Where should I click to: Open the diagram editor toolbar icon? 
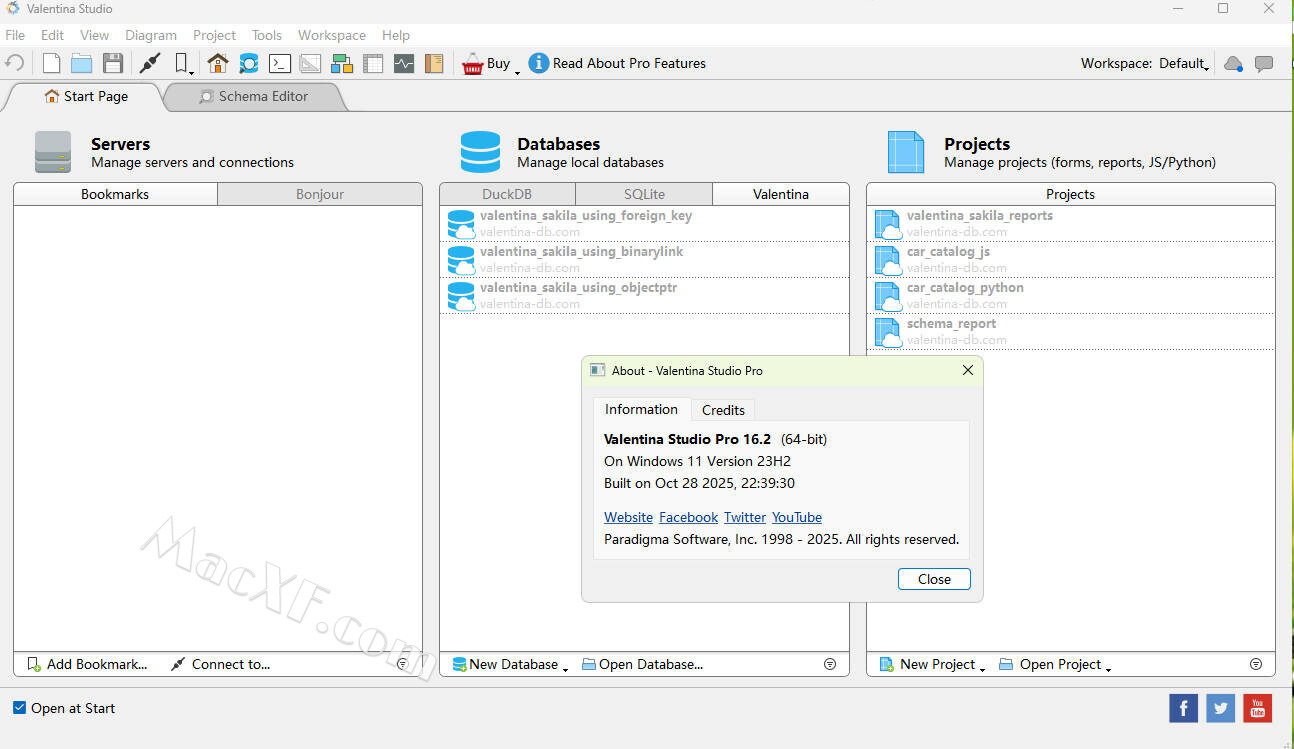click(x=342, y=63)
